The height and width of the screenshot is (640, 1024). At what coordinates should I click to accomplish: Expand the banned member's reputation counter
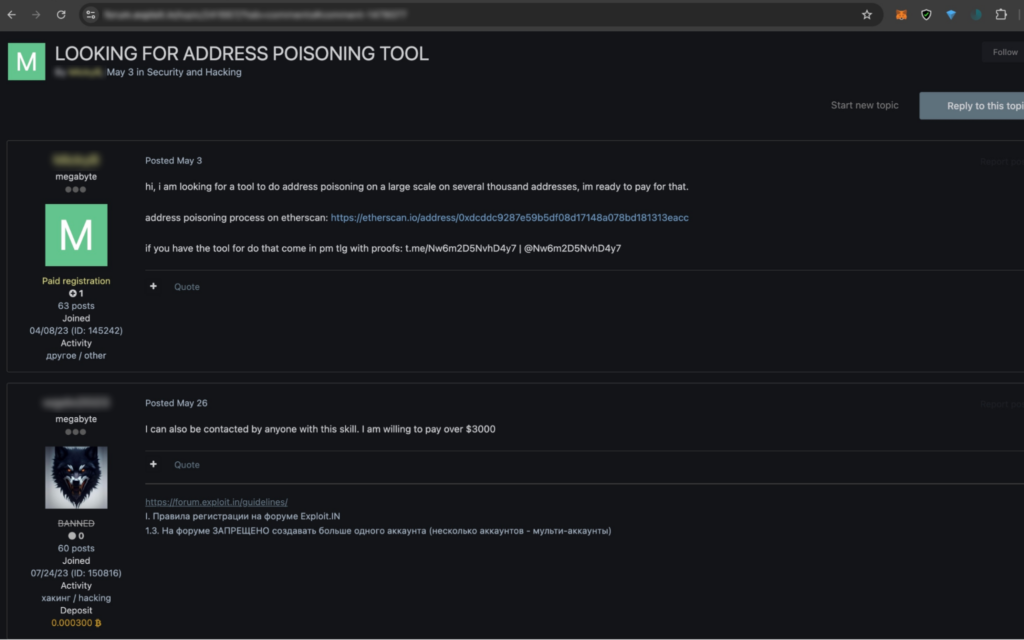(76, 535)
